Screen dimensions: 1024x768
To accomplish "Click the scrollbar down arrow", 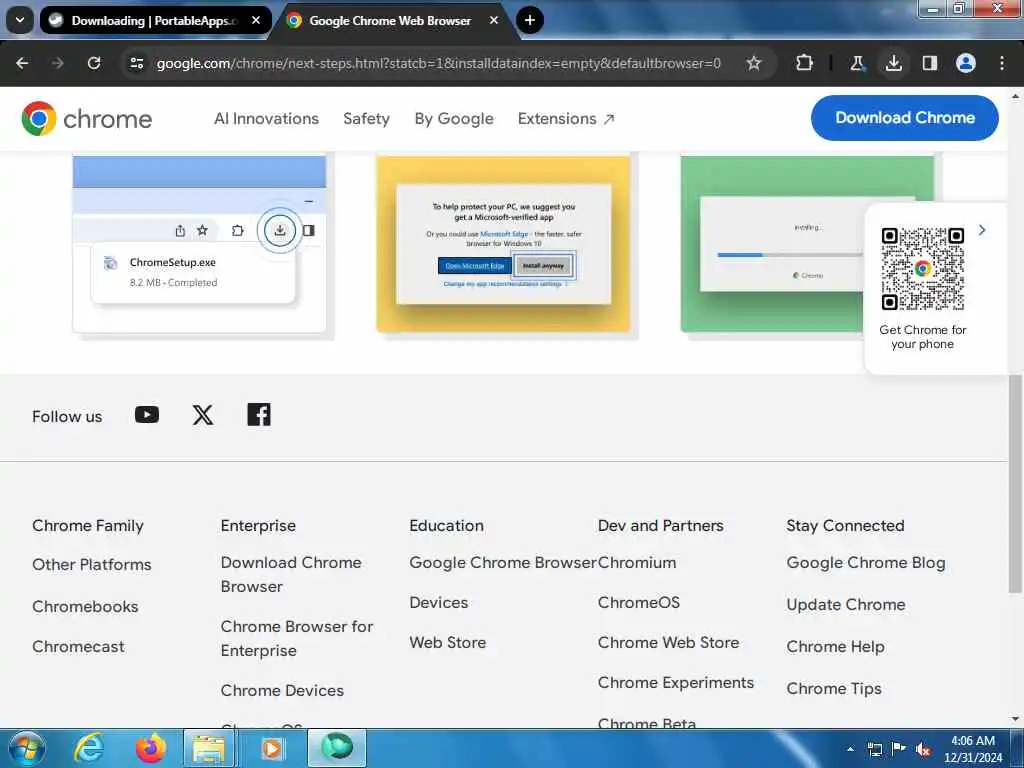I will point(1015,719).
